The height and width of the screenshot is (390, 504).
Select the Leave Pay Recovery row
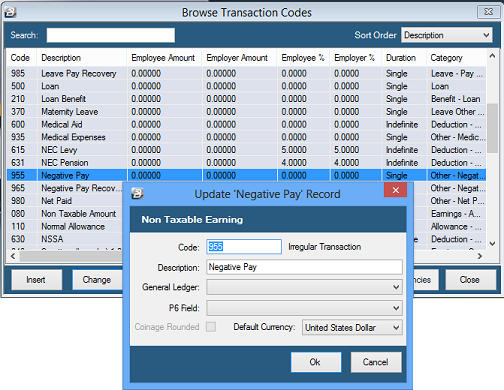(246, 73)
